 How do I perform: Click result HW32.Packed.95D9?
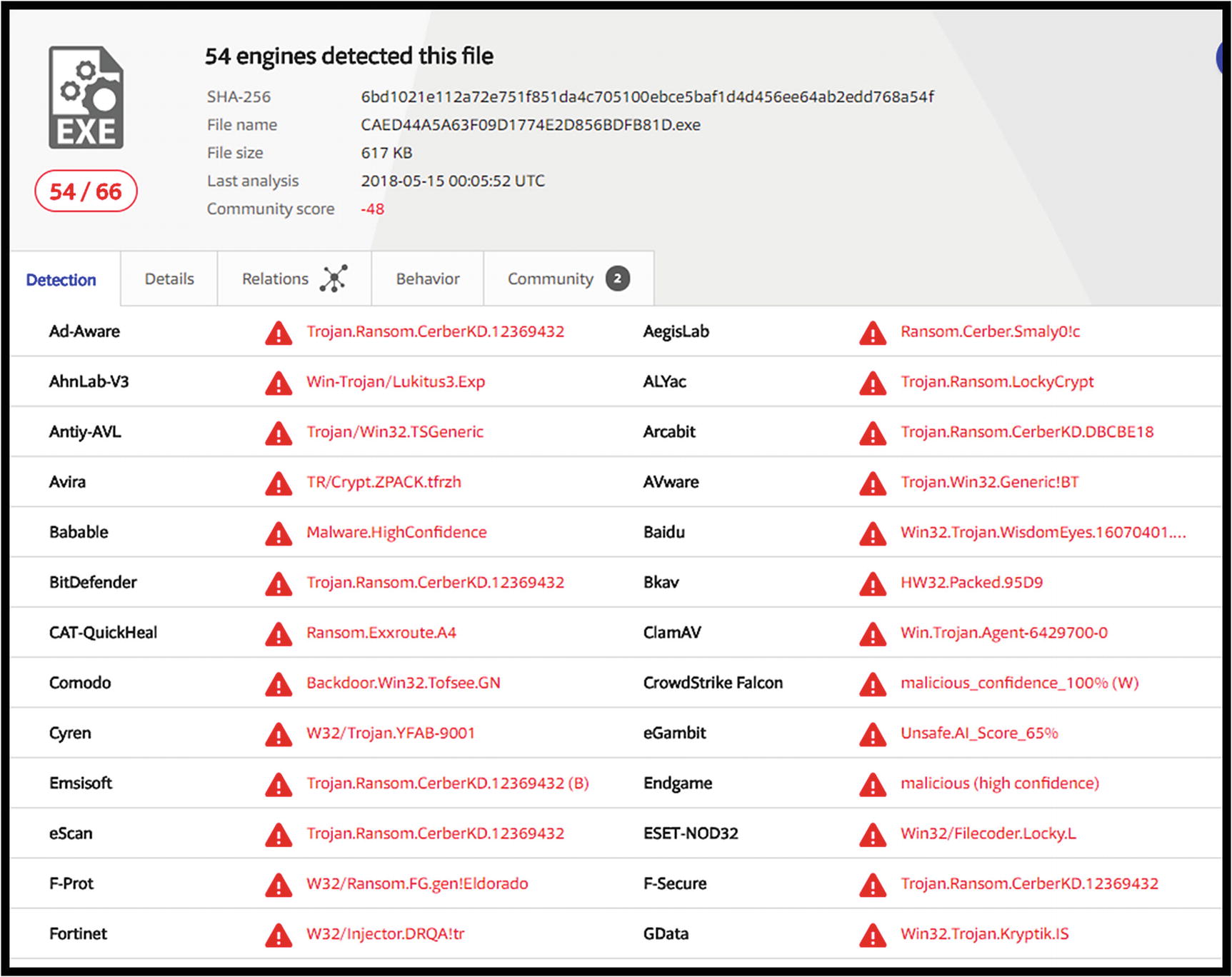pos(971,582)
